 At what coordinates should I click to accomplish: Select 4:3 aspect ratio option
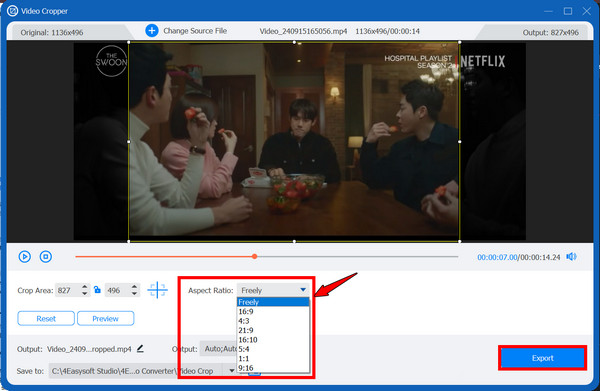pos(273,321)
